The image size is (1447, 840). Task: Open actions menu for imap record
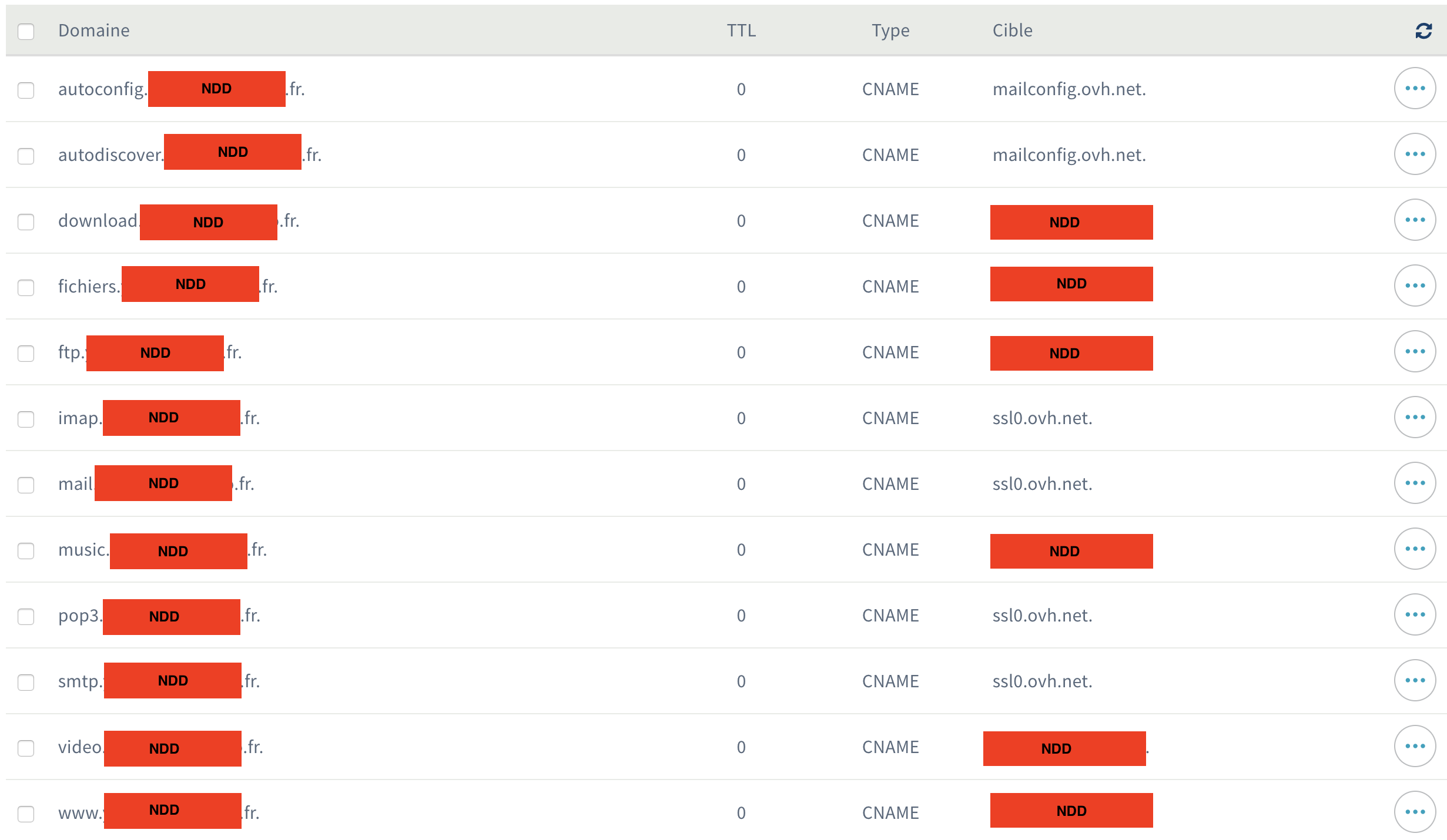(1415, 418)
